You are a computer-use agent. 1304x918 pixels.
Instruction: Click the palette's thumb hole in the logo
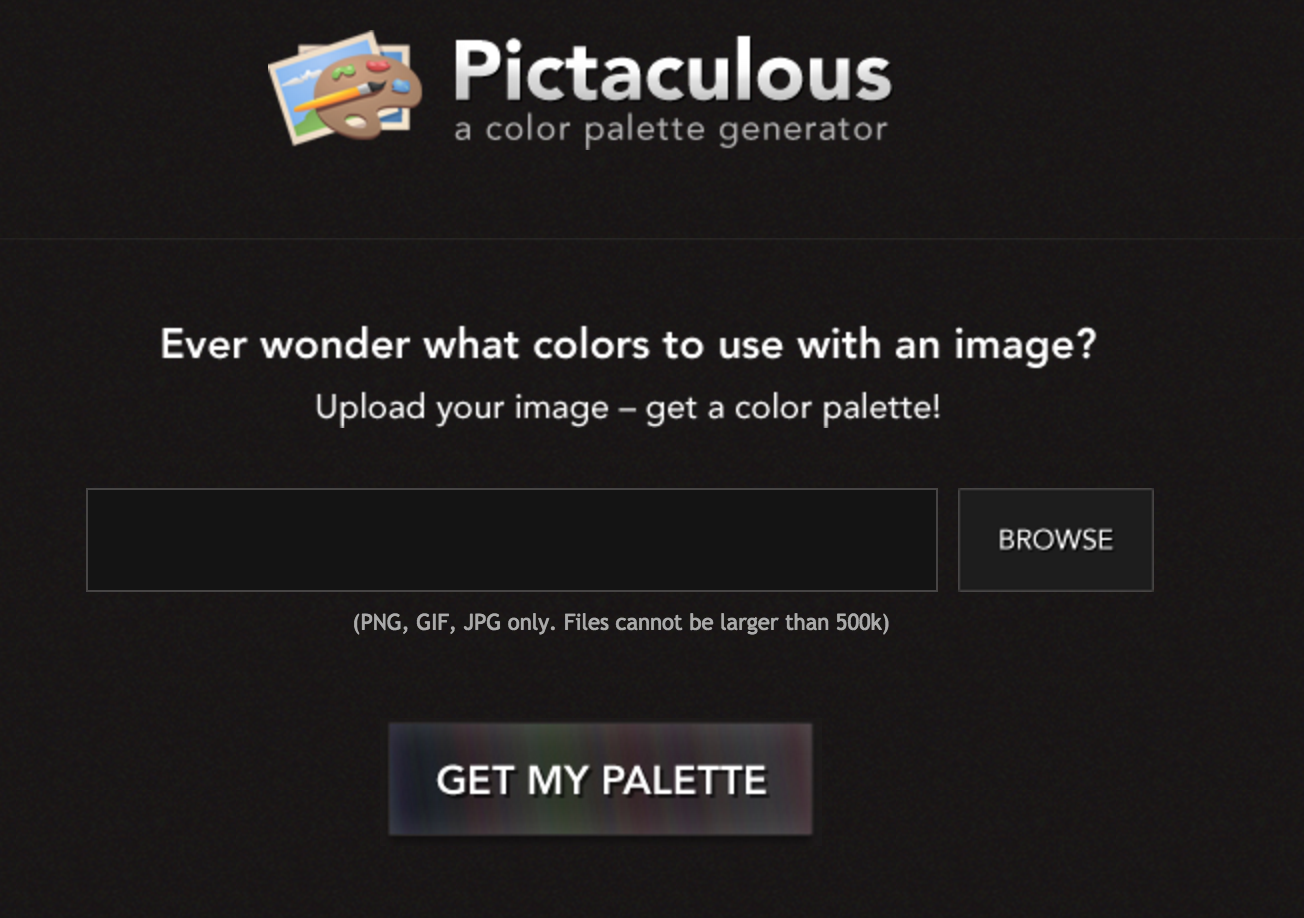[356, 121]
